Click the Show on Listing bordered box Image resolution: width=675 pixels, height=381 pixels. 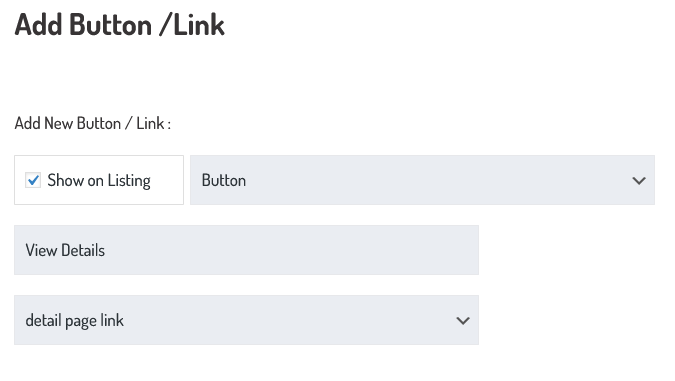(99, 180)
